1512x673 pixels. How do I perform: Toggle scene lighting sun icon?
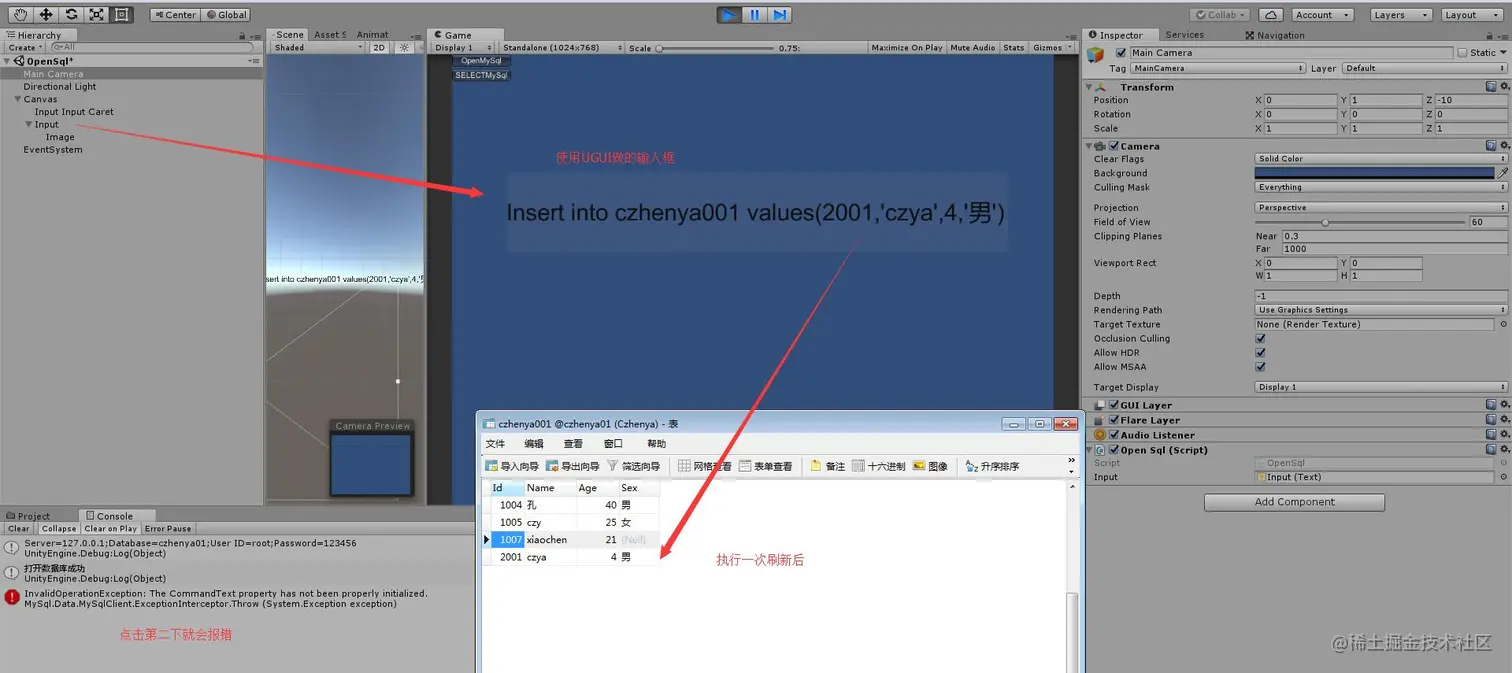[x=404, y=47]
